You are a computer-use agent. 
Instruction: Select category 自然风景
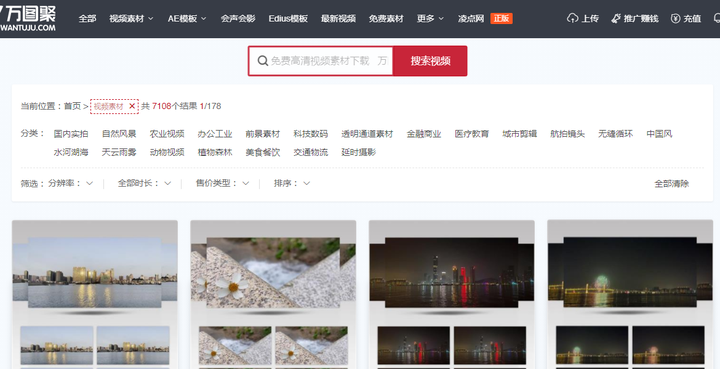point(119,134)
